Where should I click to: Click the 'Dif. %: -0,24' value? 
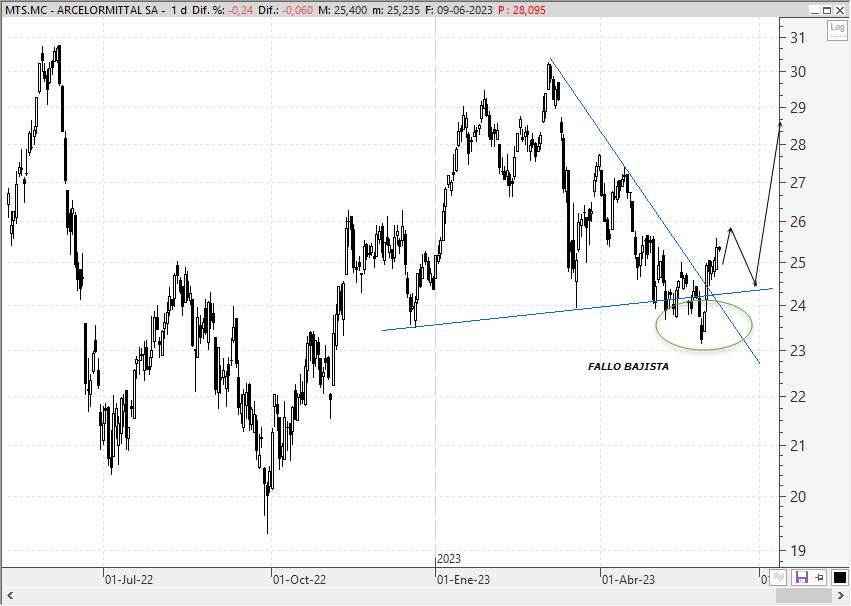point(223,10)
